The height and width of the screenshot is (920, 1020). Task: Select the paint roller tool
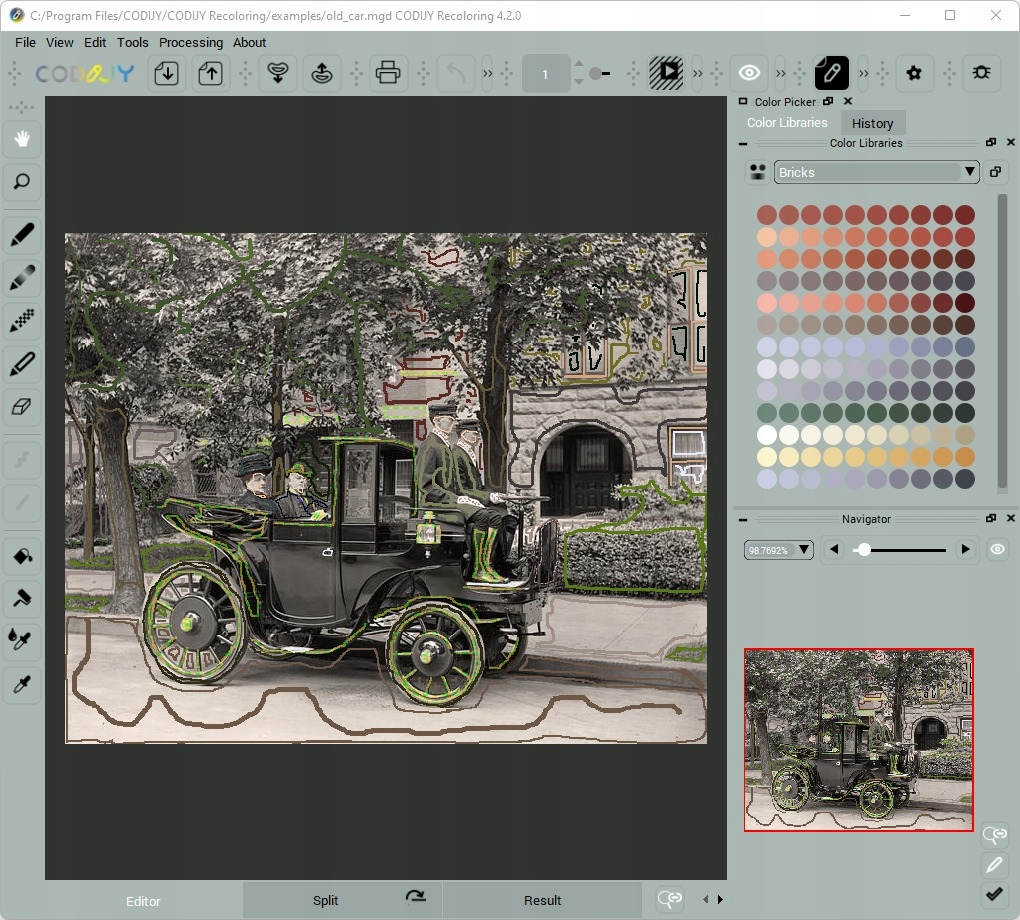[21, 598]
